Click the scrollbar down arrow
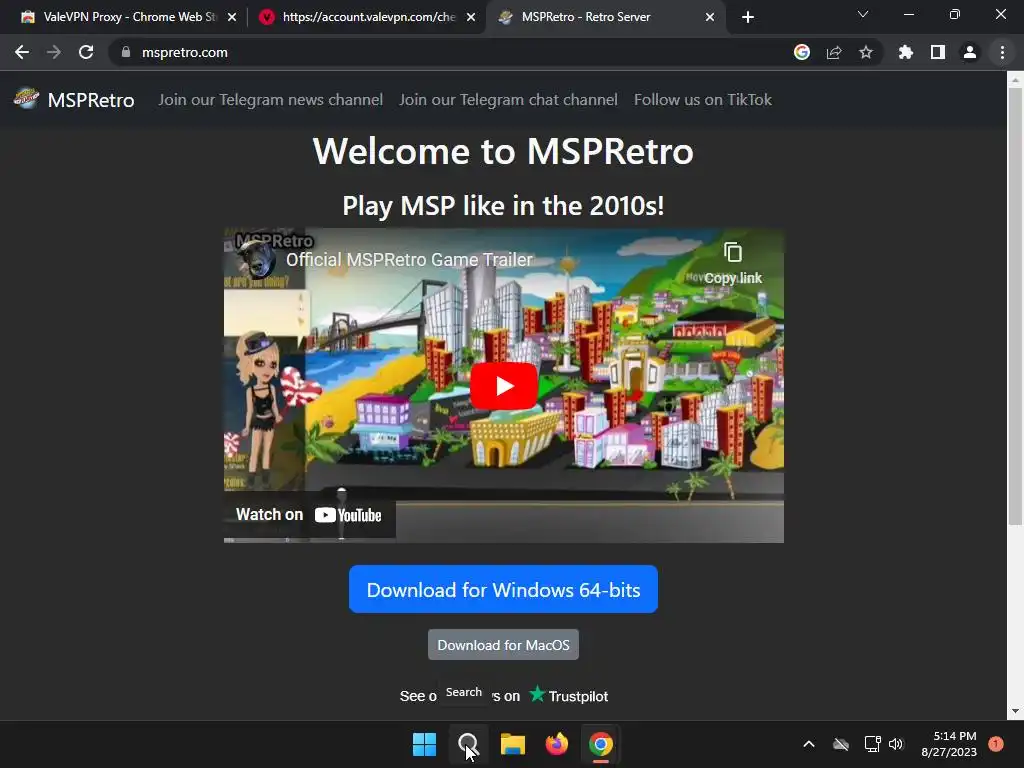 coord(1015,711)
